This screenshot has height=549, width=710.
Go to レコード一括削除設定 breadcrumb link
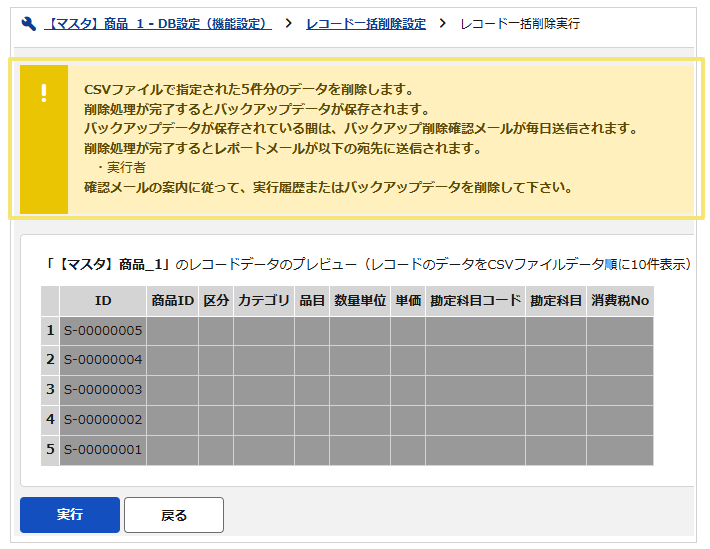[x=366, y=24]
